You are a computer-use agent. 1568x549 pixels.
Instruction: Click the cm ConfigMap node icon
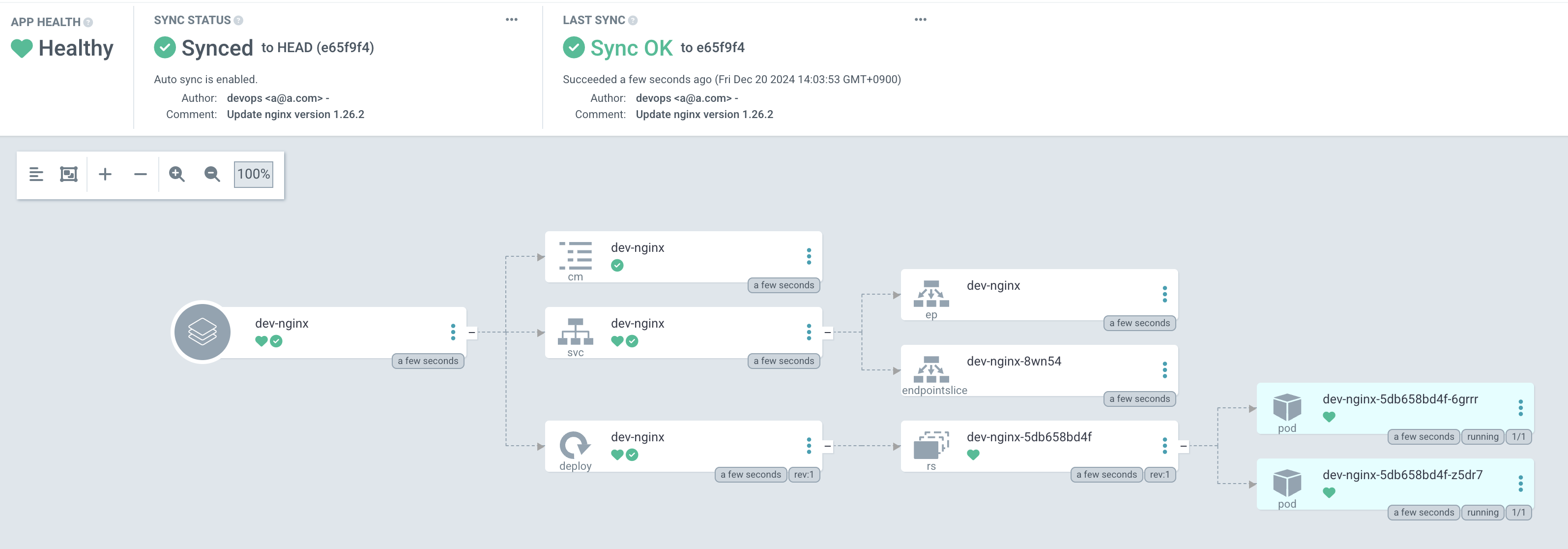click(575, 255)
